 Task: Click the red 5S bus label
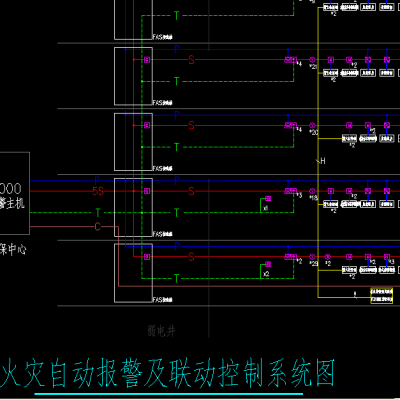98,191
